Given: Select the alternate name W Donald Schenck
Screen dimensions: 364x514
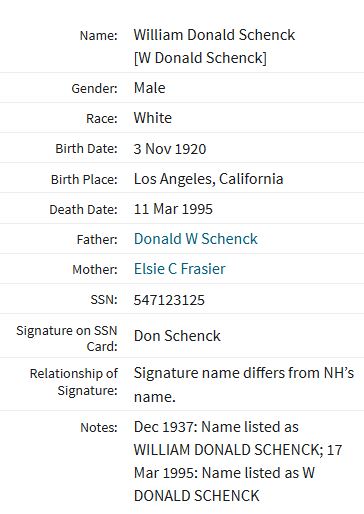Looking at the screenshot, I should [200, 58].
